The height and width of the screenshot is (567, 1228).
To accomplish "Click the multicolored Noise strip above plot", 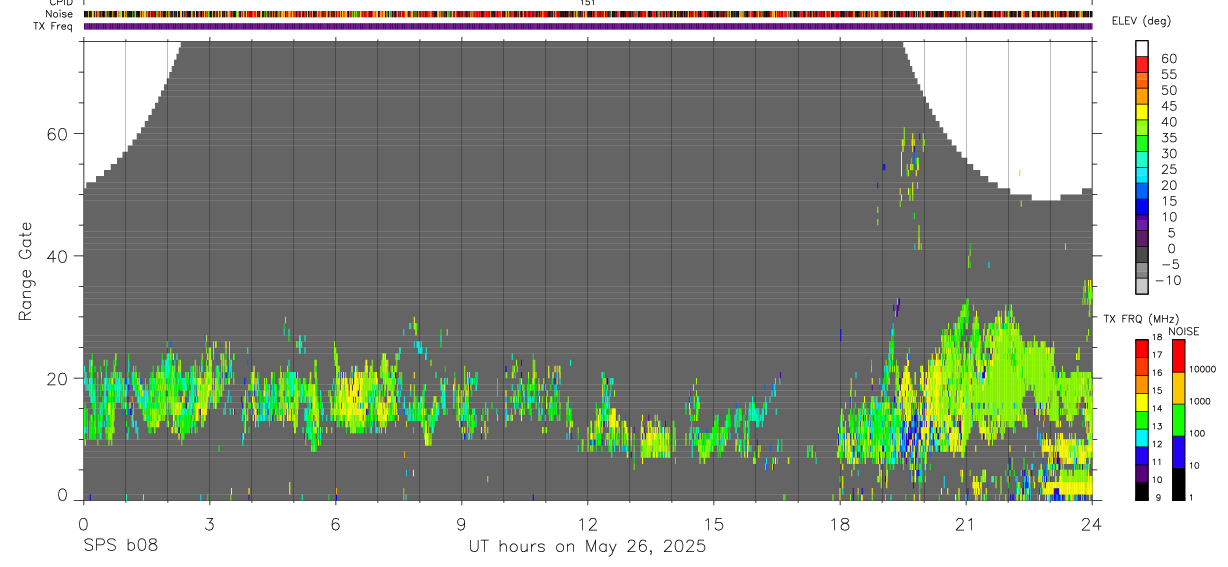I will [x=588, y=14].
